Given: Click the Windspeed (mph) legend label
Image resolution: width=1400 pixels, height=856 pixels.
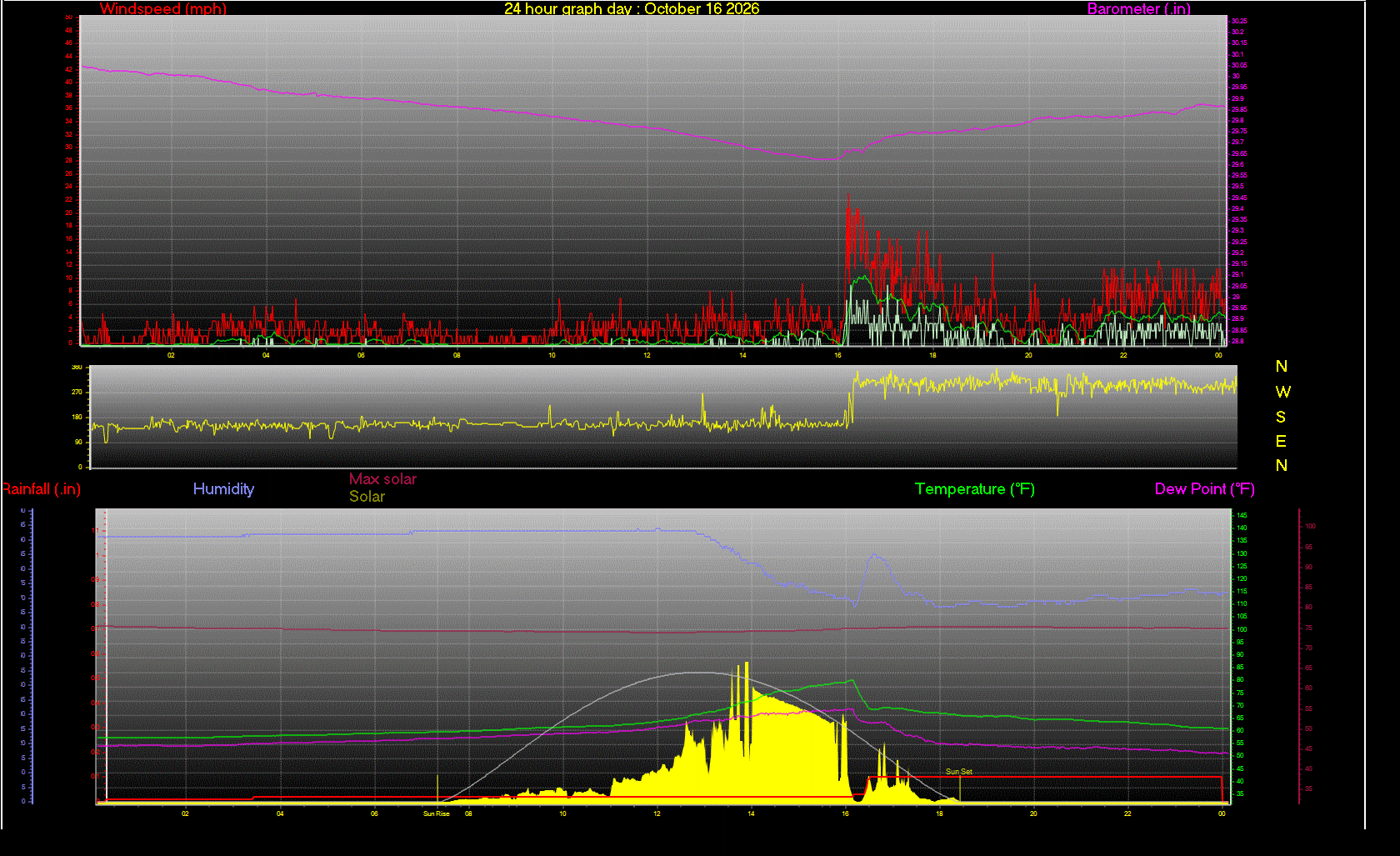Looking at the screenshot, I should click(x=163, y=9).
